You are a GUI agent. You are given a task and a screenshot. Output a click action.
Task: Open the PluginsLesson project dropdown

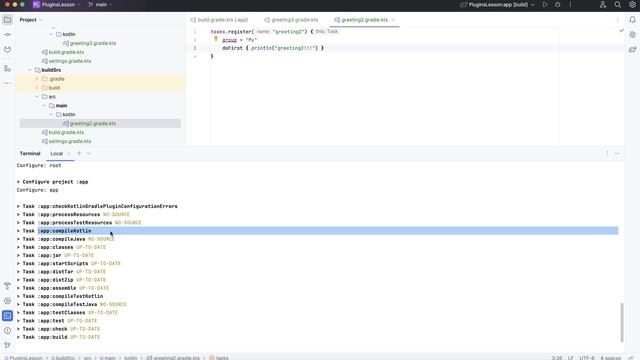click(57, 4)
